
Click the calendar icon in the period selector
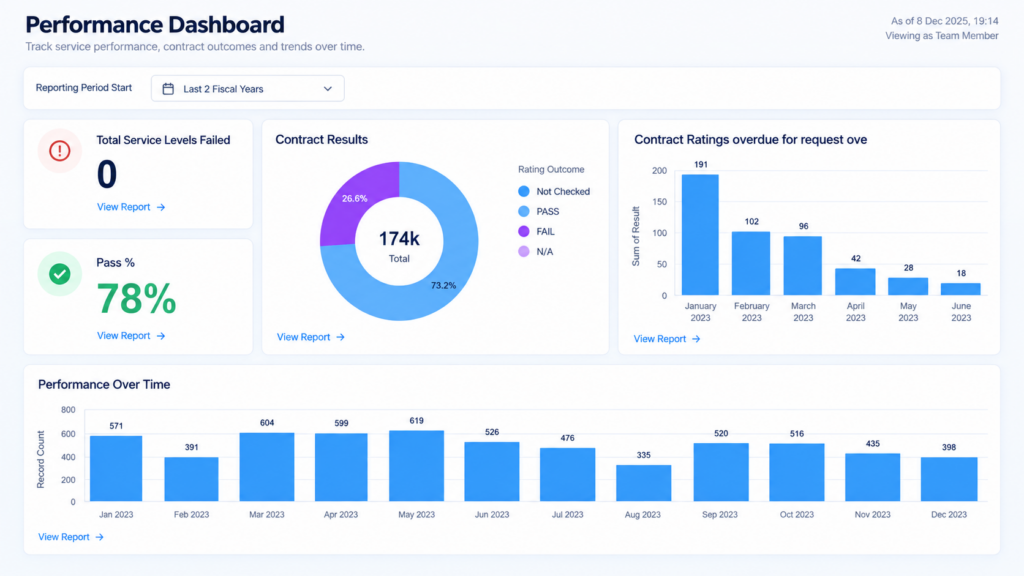coord(168,89)
